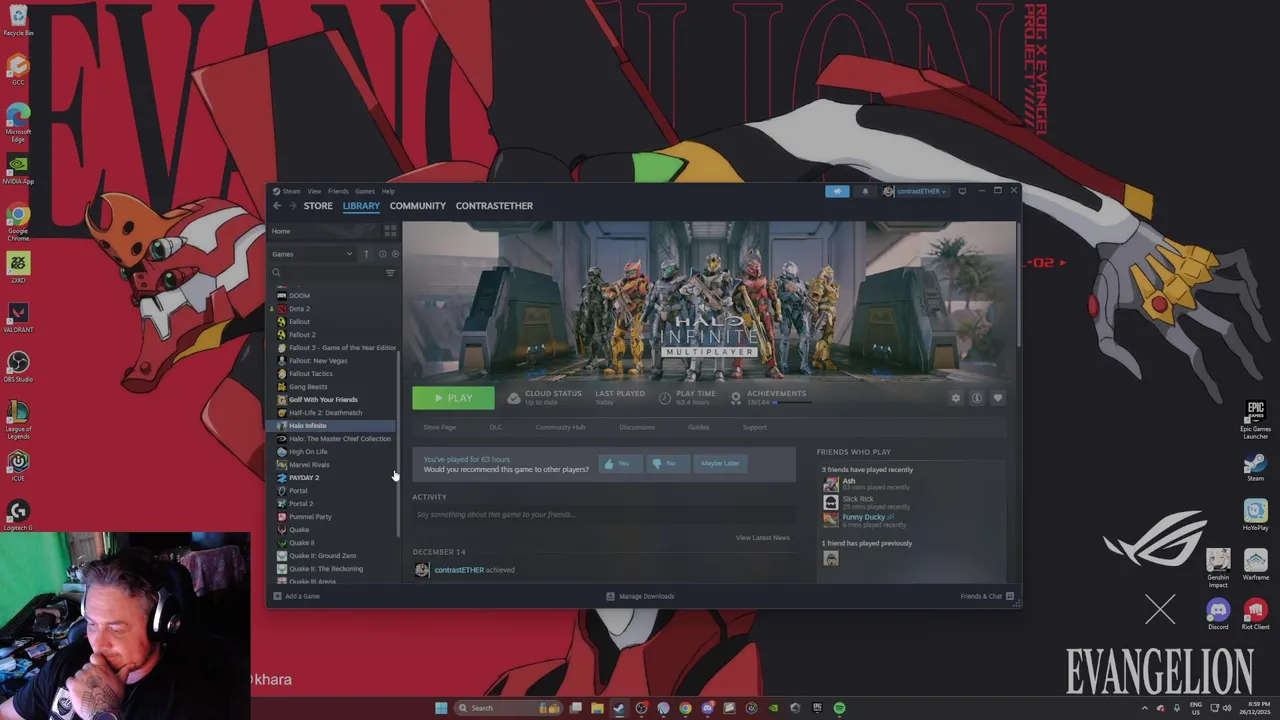
Task: Switch to Big Picture mode icon
Action: (x=962, y=191)
